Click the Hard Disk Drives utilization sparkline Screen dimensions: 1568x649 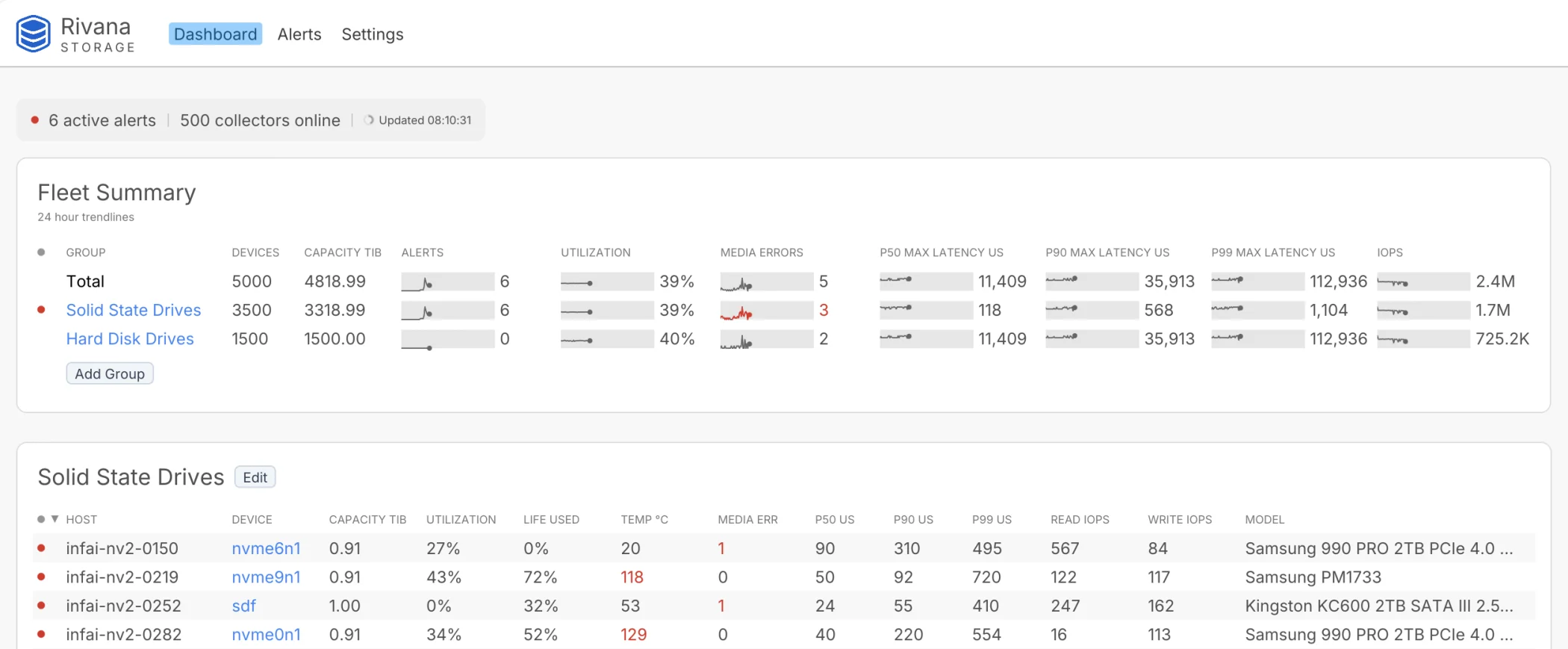pos(607,339)
